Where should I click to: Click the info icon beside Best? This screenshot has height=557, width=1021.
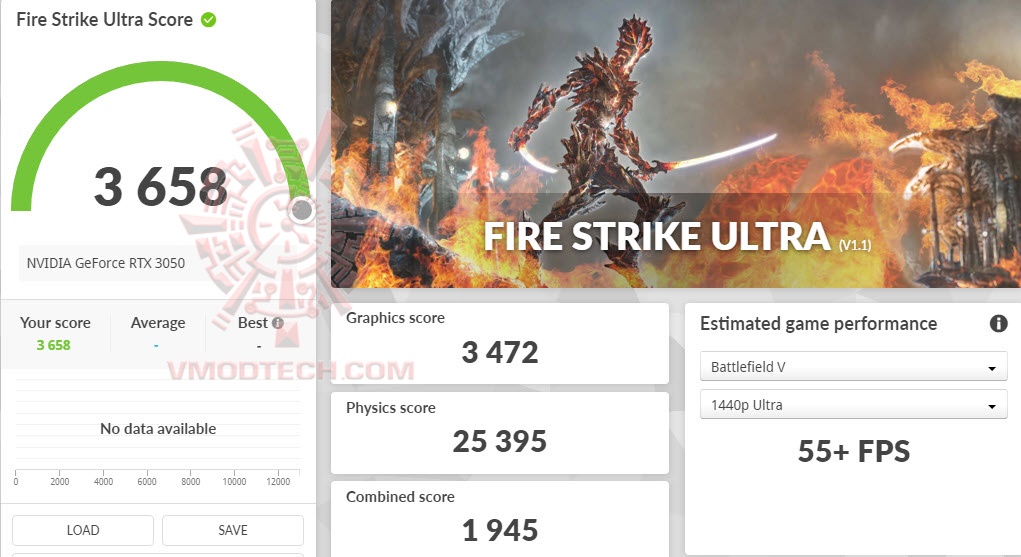(x=277, y=323)
